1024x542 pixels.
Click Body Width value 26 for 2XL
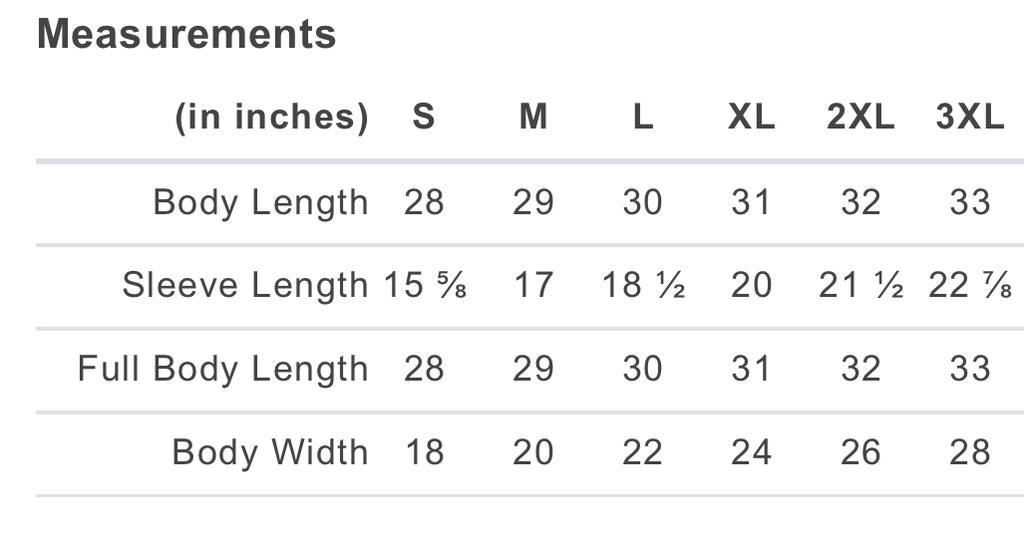click(861, 452)
